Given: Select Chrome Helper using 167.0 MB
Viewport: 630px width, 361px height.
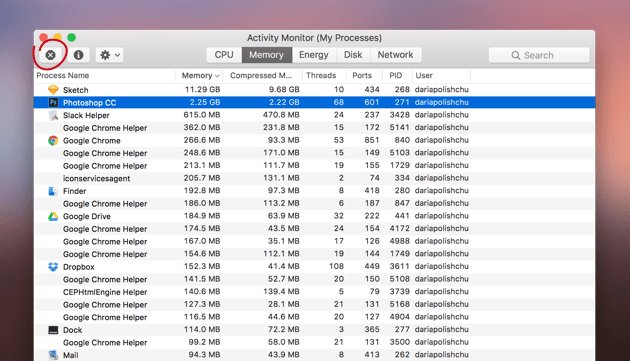Looking at the screenshot, I should (x=105, y=242).
